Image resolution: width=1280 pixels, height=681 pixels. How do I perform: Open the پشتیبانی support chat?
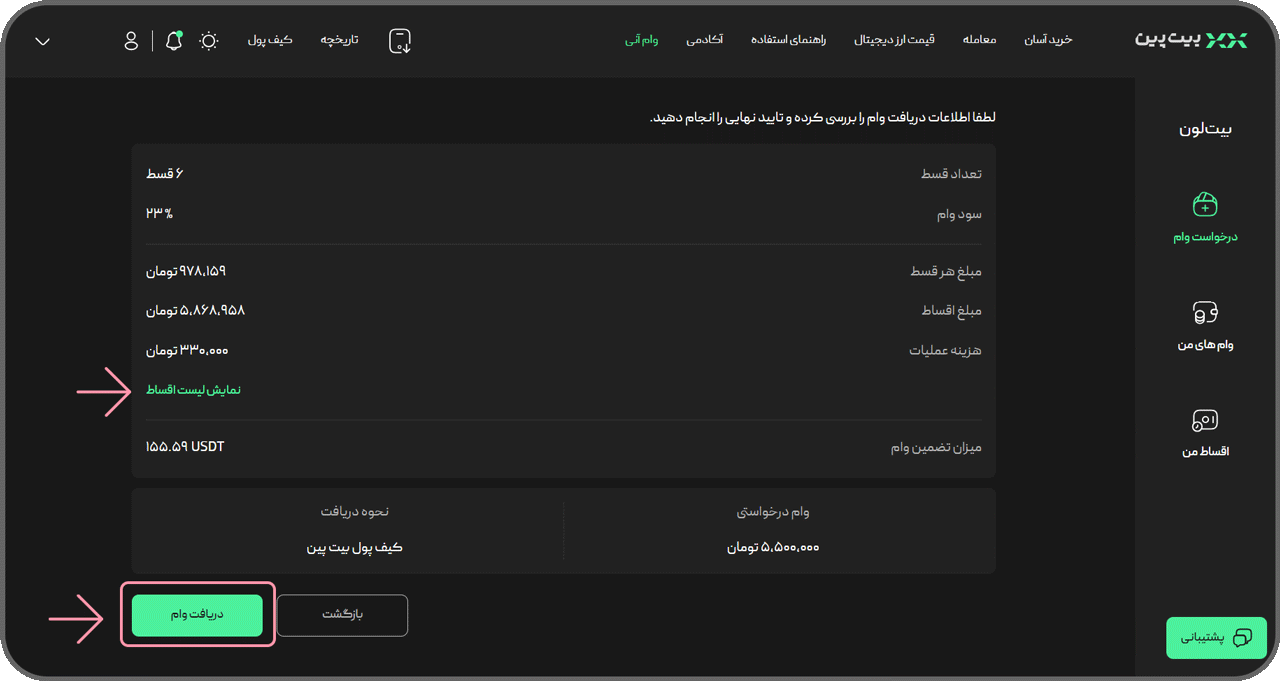1216,637
